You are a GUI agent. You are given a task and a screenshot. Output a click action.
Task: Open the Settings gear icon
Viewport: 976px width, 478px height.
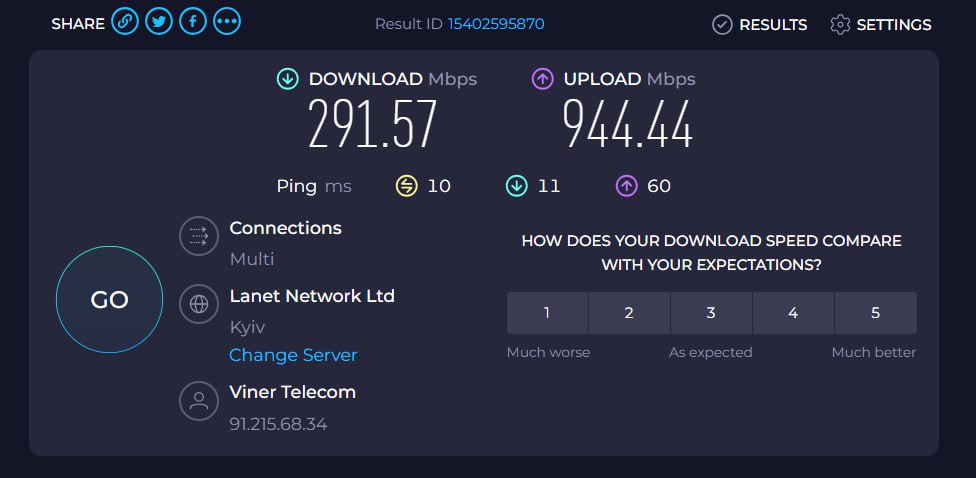(x=840, y=25)
